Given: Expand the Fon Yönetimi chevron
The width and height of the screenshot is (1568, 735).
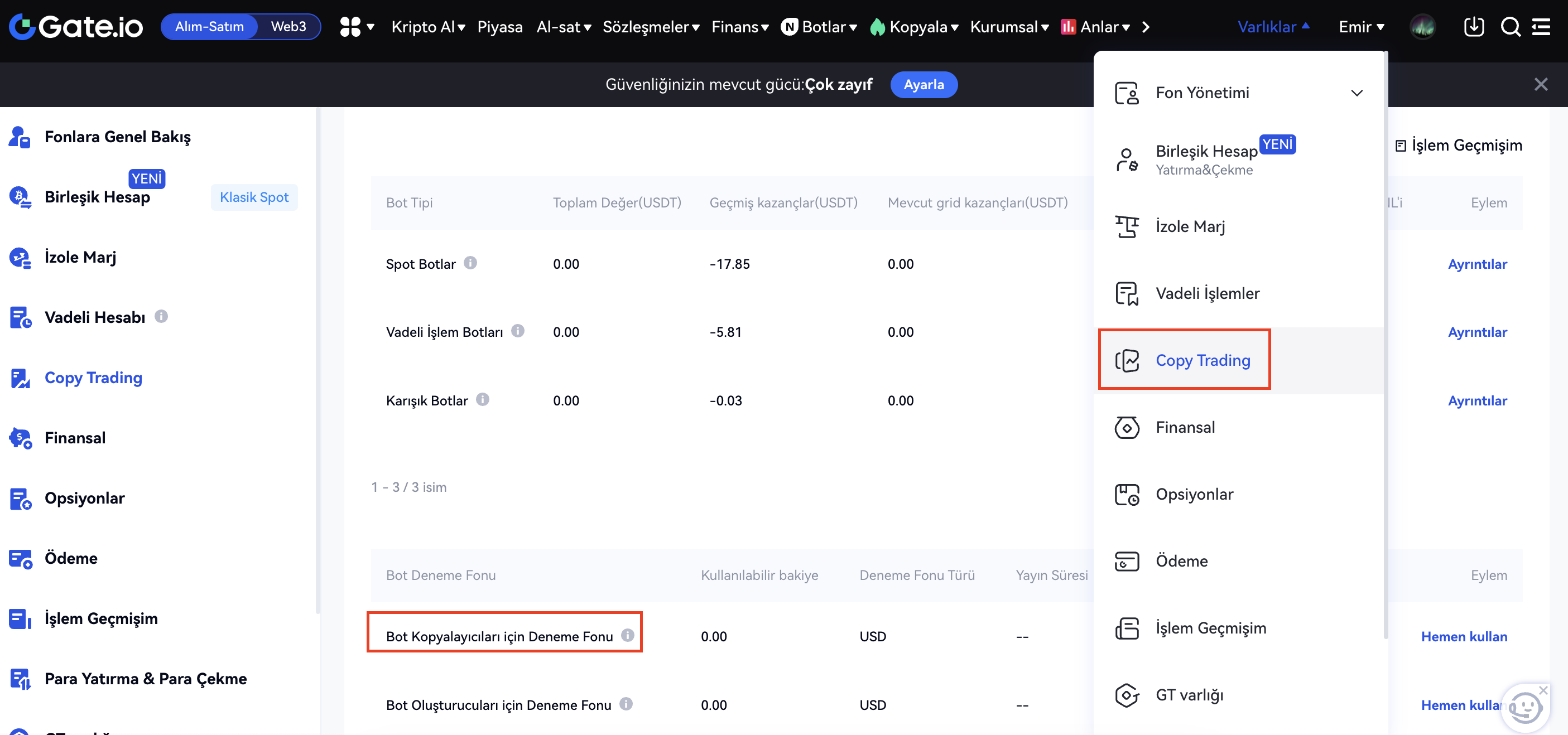Looking at the screenshot, I should pyautogui.click(x=1357, y=93).
